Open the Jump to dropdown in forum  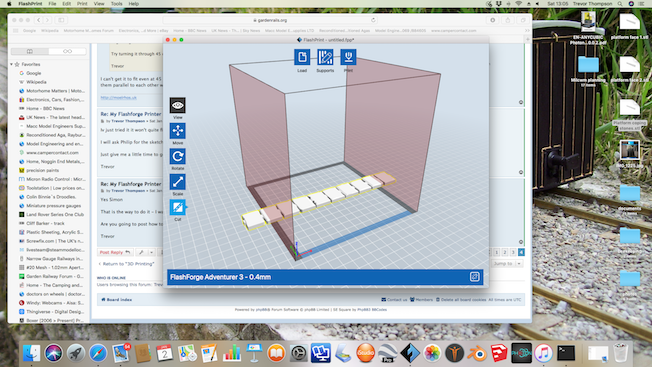[507, 264]
